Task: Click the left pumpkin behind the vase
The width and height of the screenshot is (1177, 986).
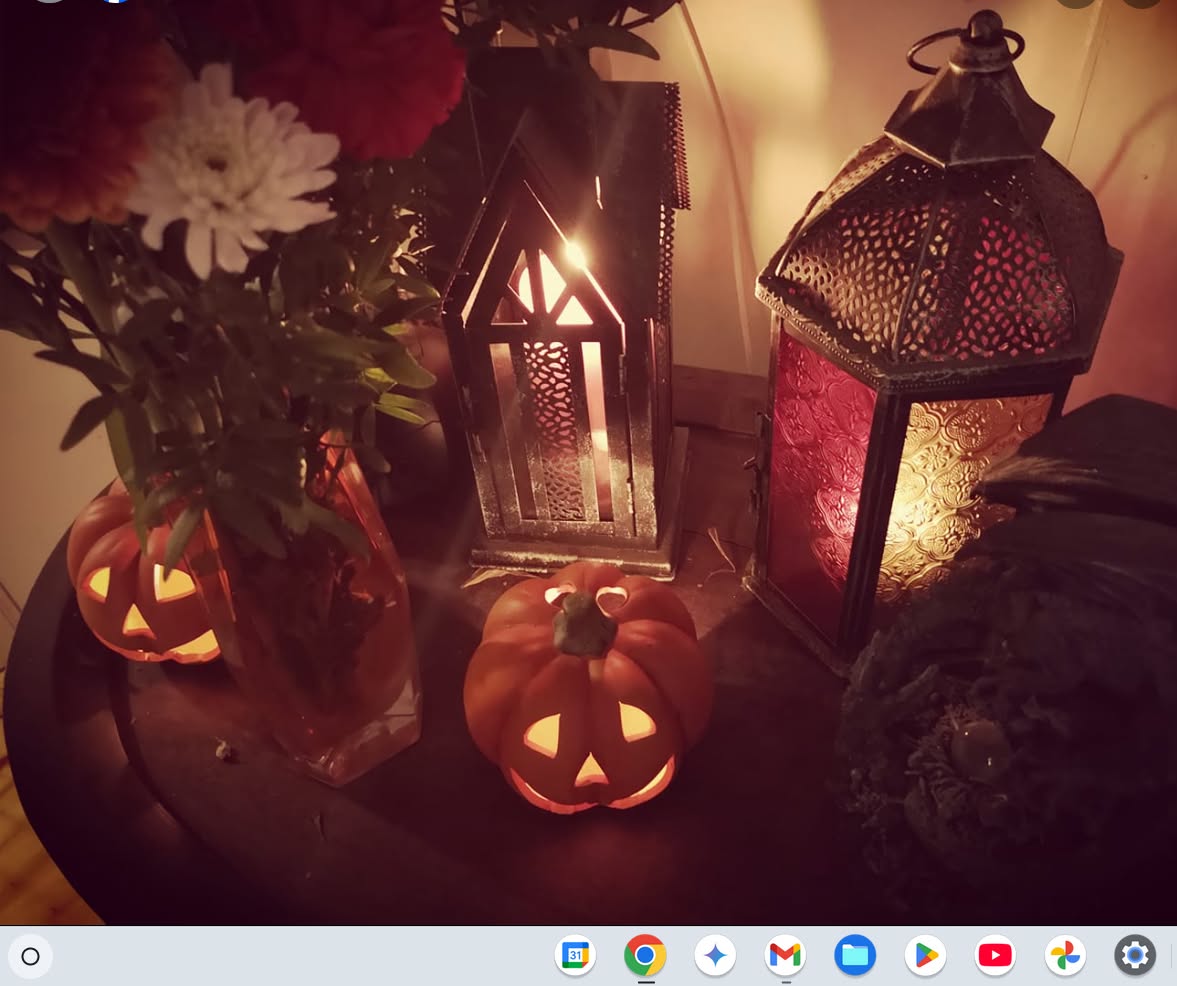Action: tap(130, 590)
